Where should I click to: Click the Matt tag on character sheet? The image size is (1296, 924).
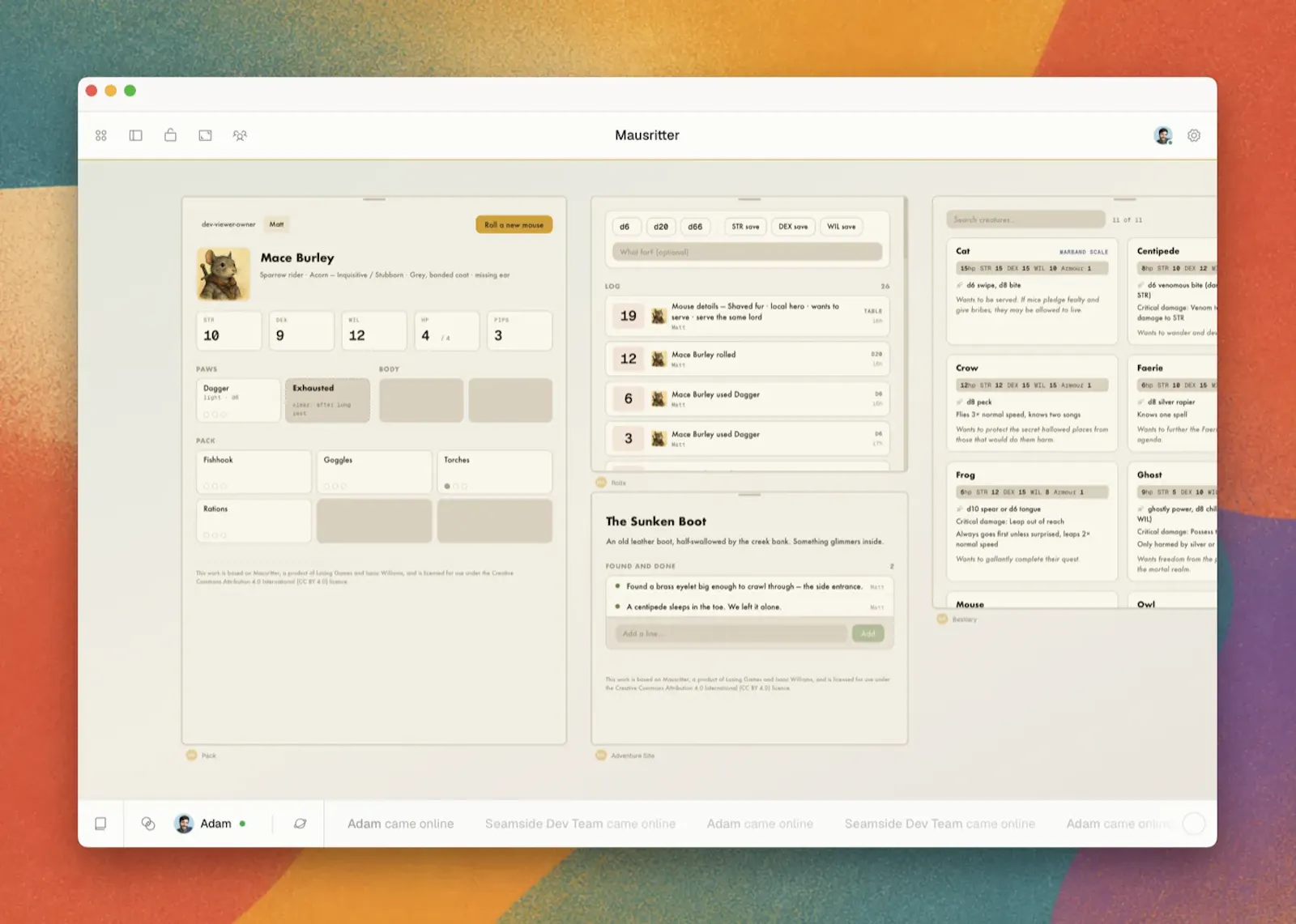pos(277,224)
